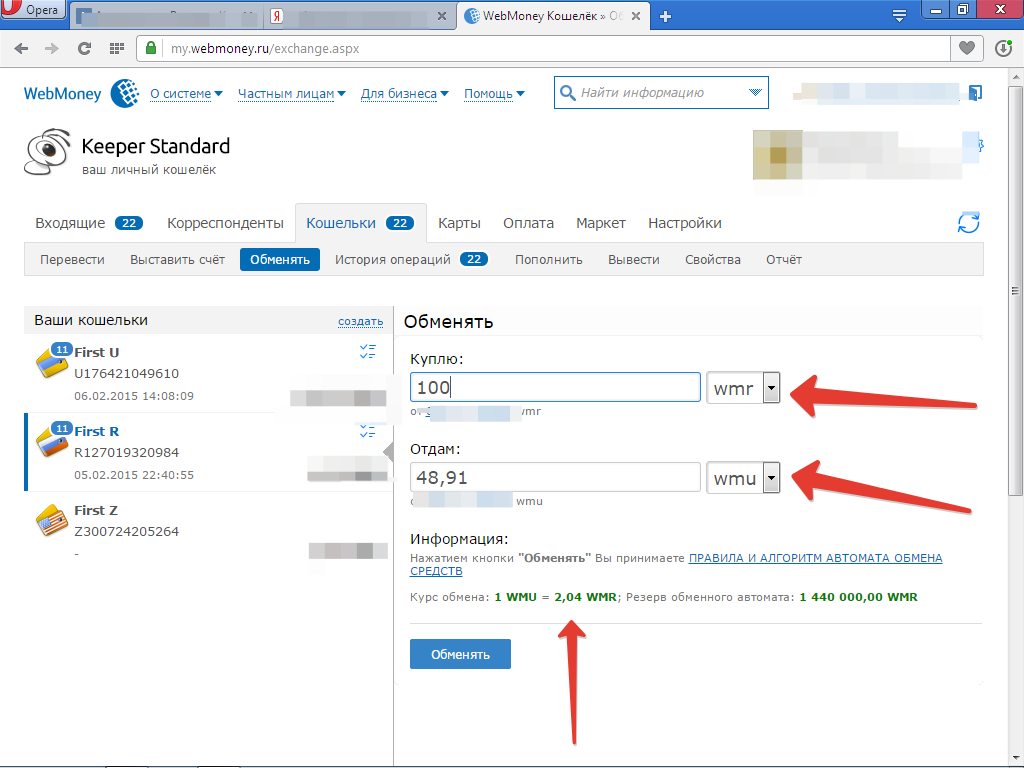Switch to the Корреспонденты tab
Image resolution: width=1024 pixels, height=768 pixels.
[x=225, y=223]
